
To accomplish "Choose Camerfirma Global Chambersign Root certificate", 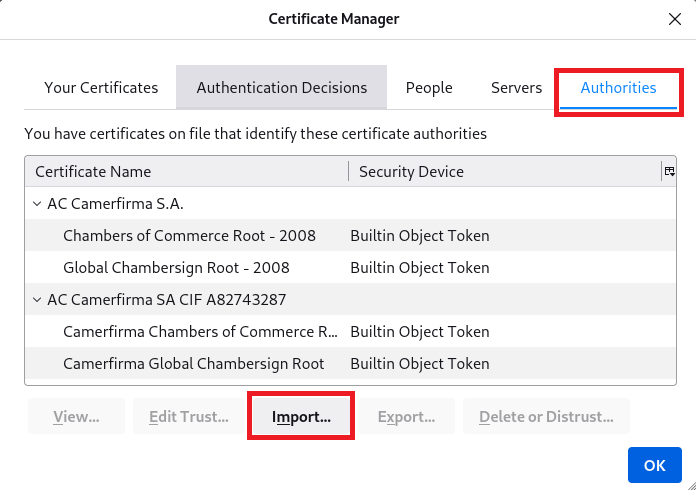I will point(193,364).
